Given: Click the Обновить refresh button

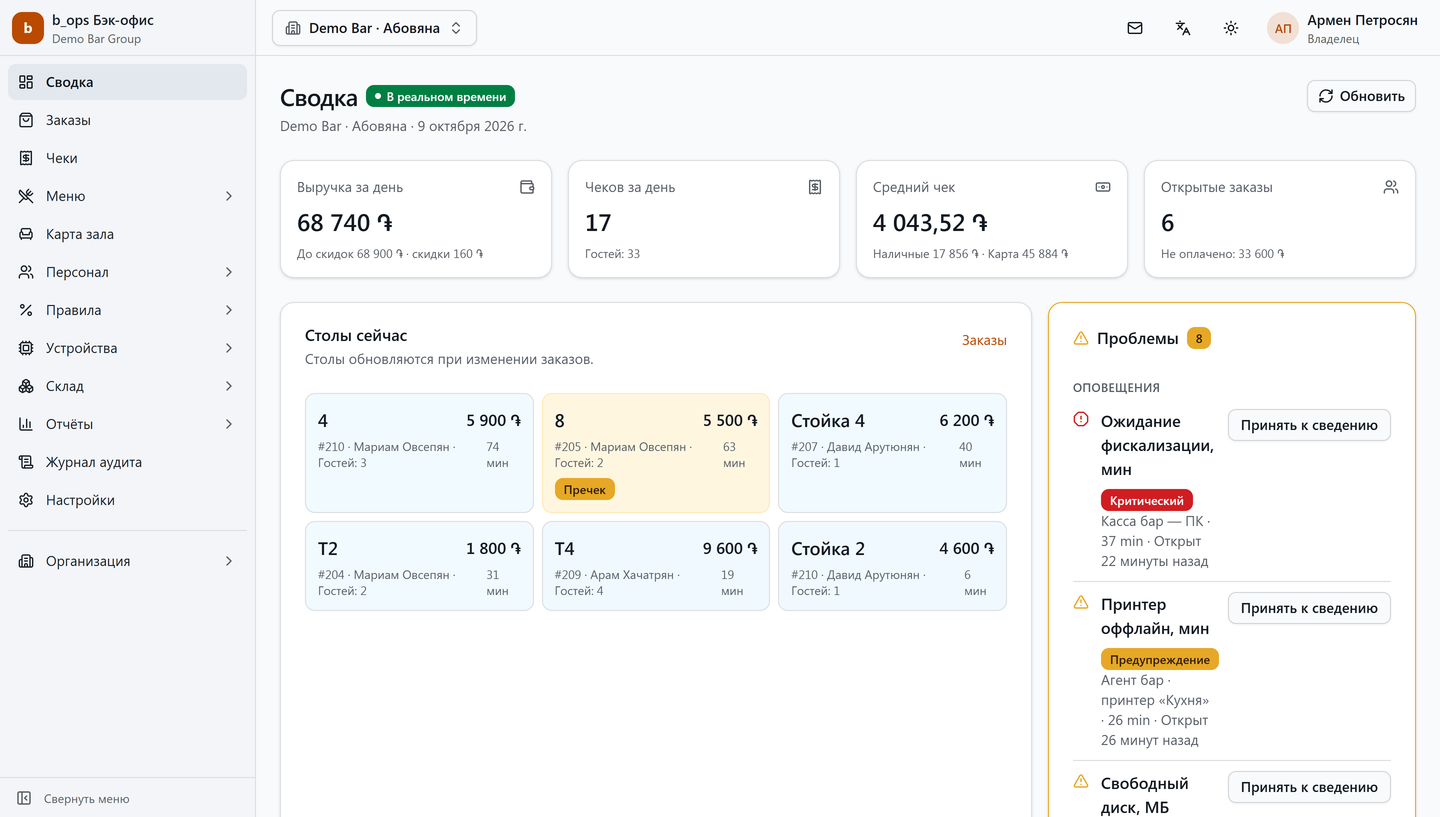Looking at the screenshot, I should [1361, 96].
